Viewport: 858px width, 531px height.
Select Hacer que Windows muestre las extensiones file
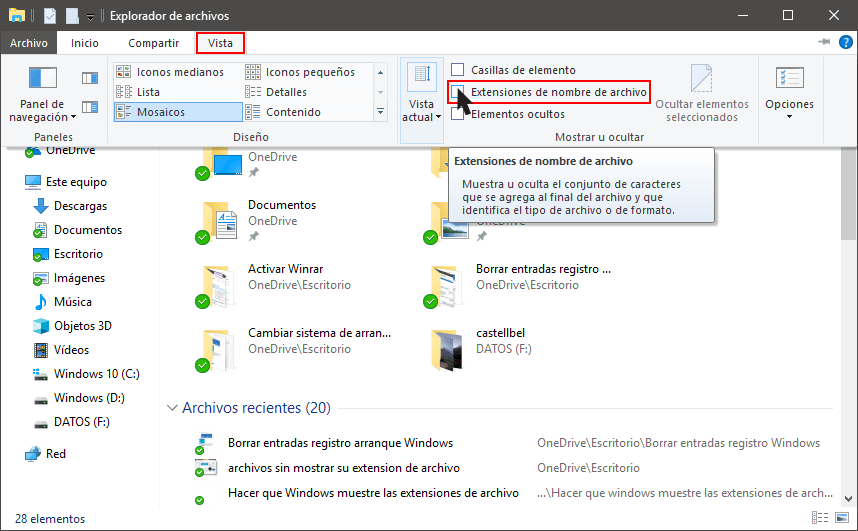[x=373, y=493]
